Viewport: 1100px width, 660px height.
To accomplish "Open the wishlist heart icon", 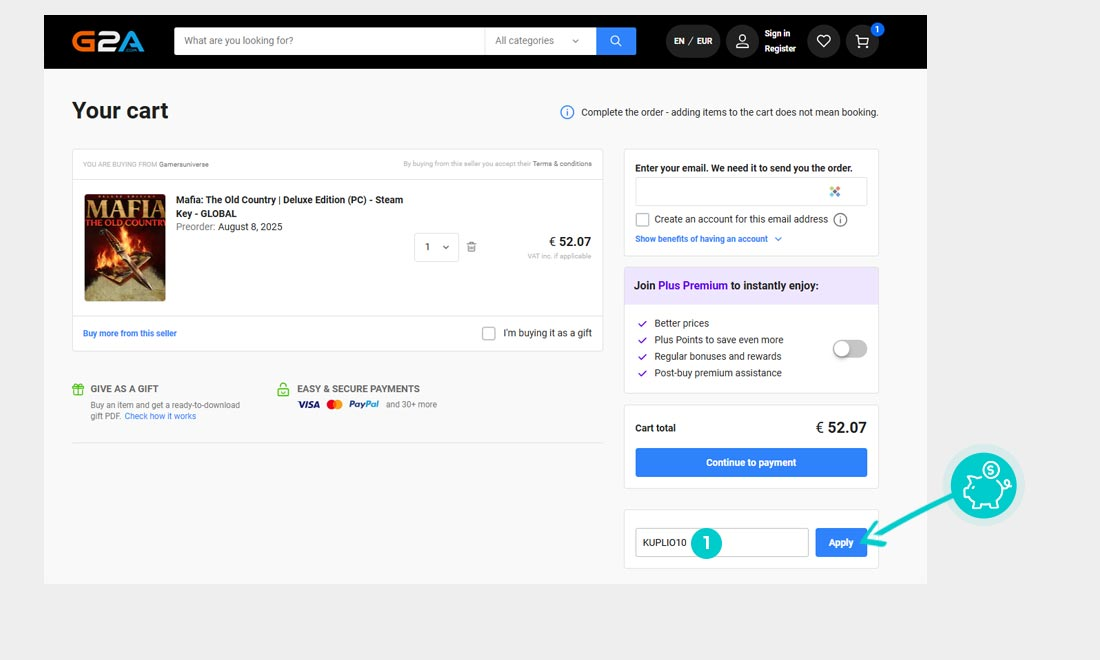I will pos(823,41).
